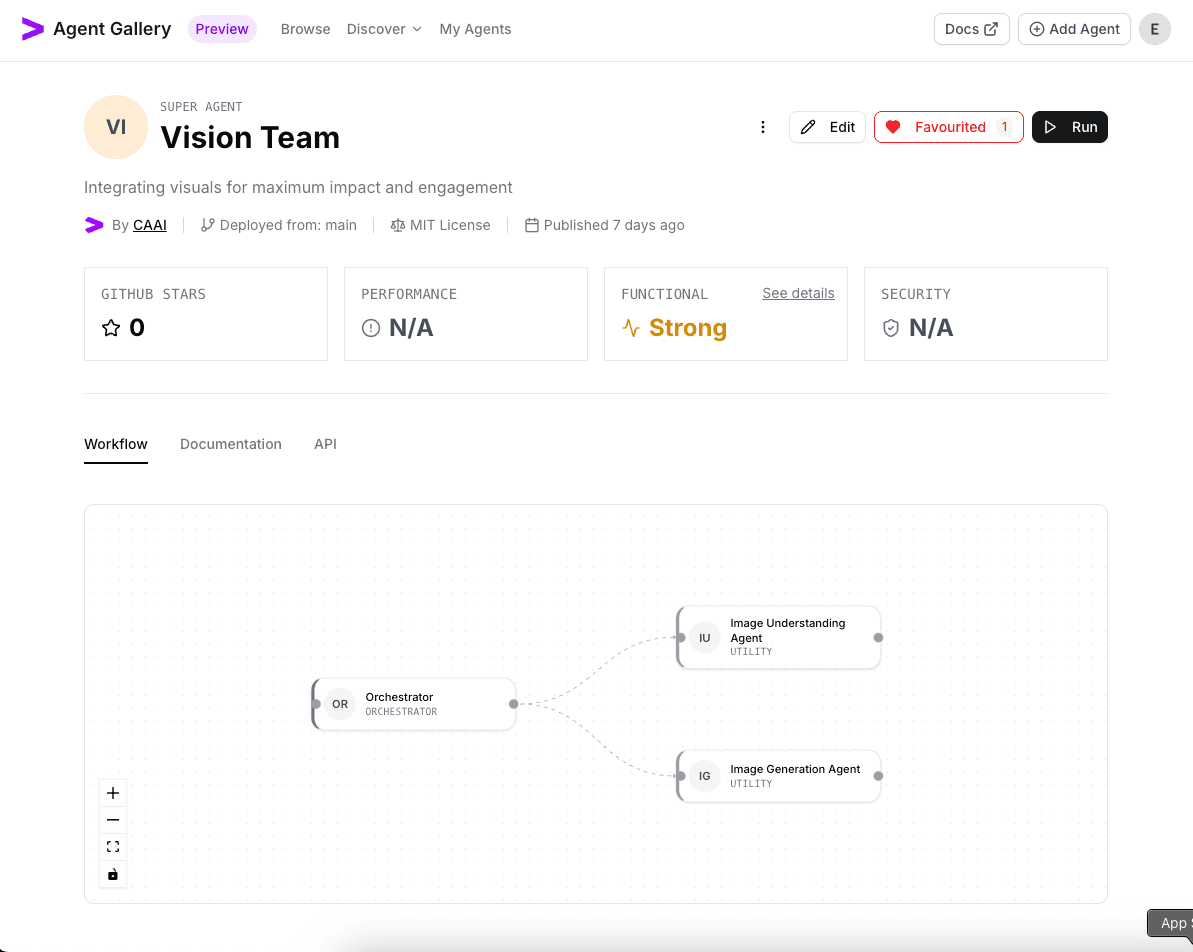Click the Preview badge toggle
Viewport: 1193px width, 952px height.
[x=222, y=29]
